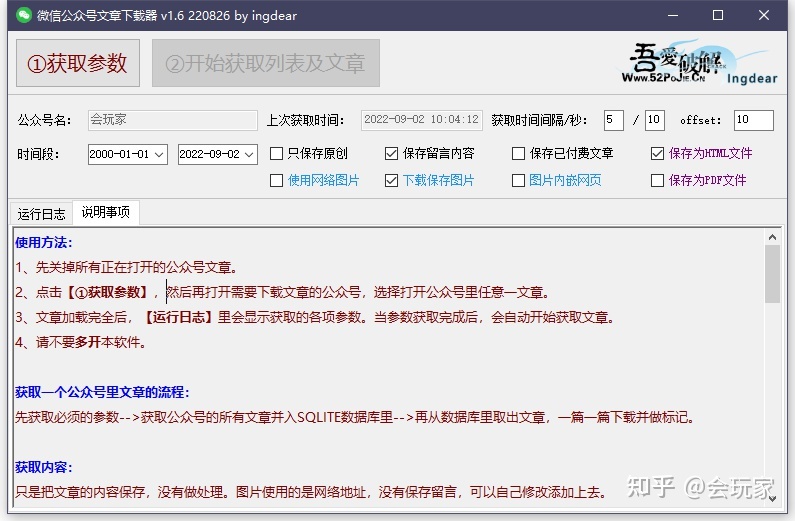Uncheck 下载保存图片 checkbox

pos(391,180)
